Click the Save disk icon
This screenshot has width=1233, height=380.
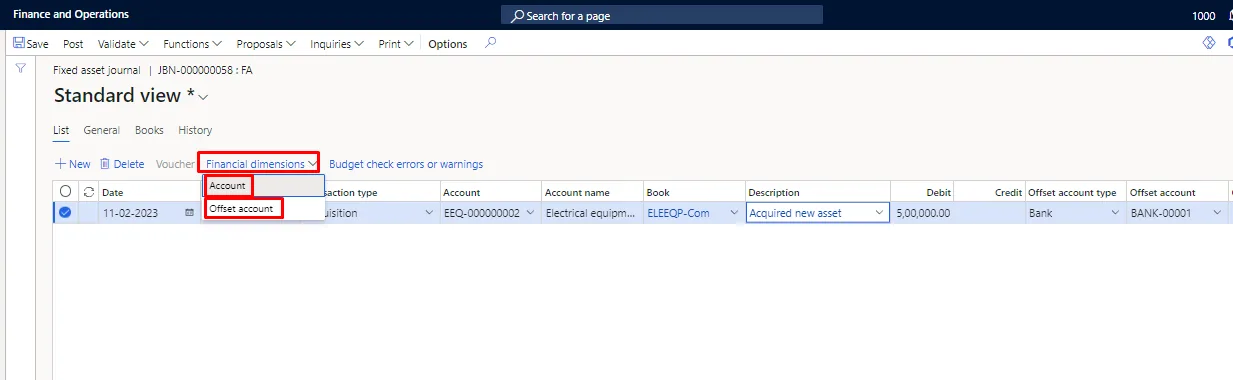tap(18, 44)
